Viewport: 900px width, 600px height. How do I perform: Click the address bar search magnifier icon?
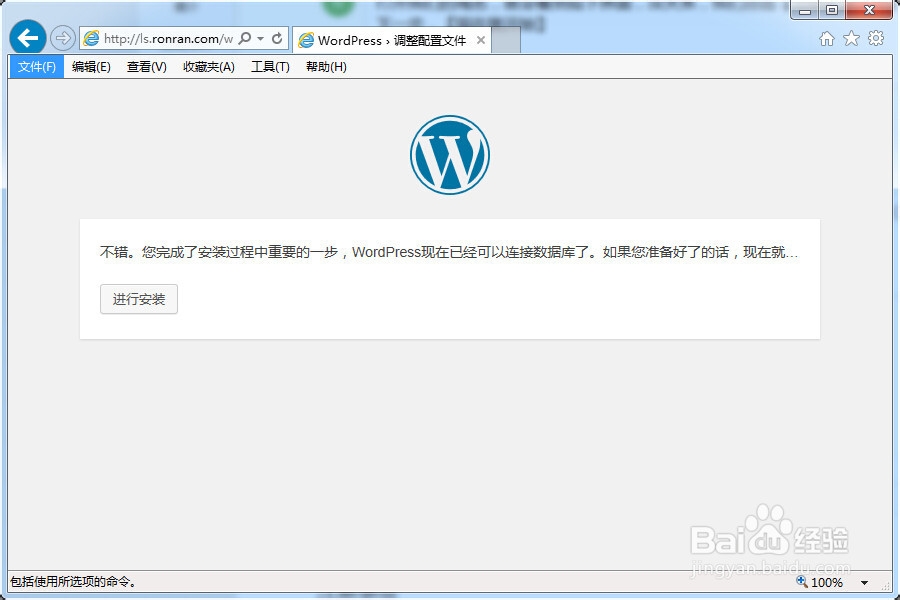click(245, 38)
